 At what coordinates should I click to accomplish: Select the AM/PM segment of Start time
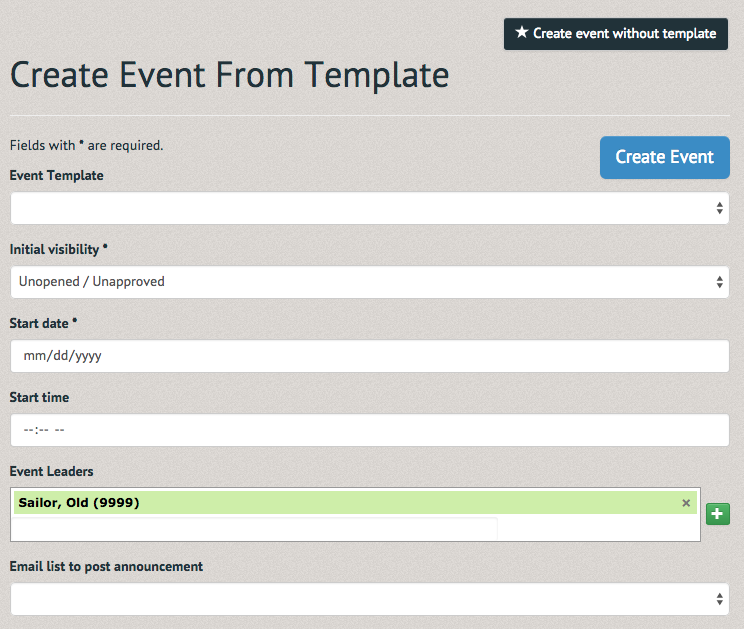pyautogui.click(x=59, y=430)
